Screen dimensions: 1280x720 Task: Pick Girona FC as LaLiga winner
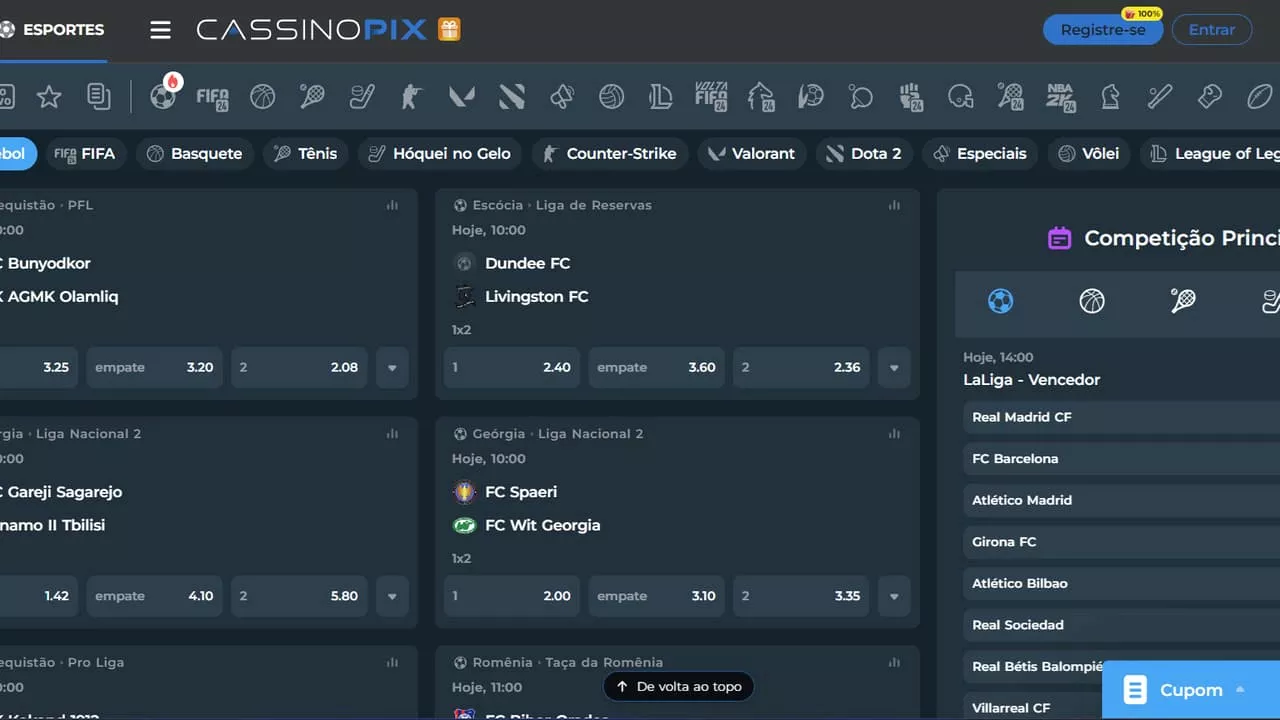pos(1121,542)
